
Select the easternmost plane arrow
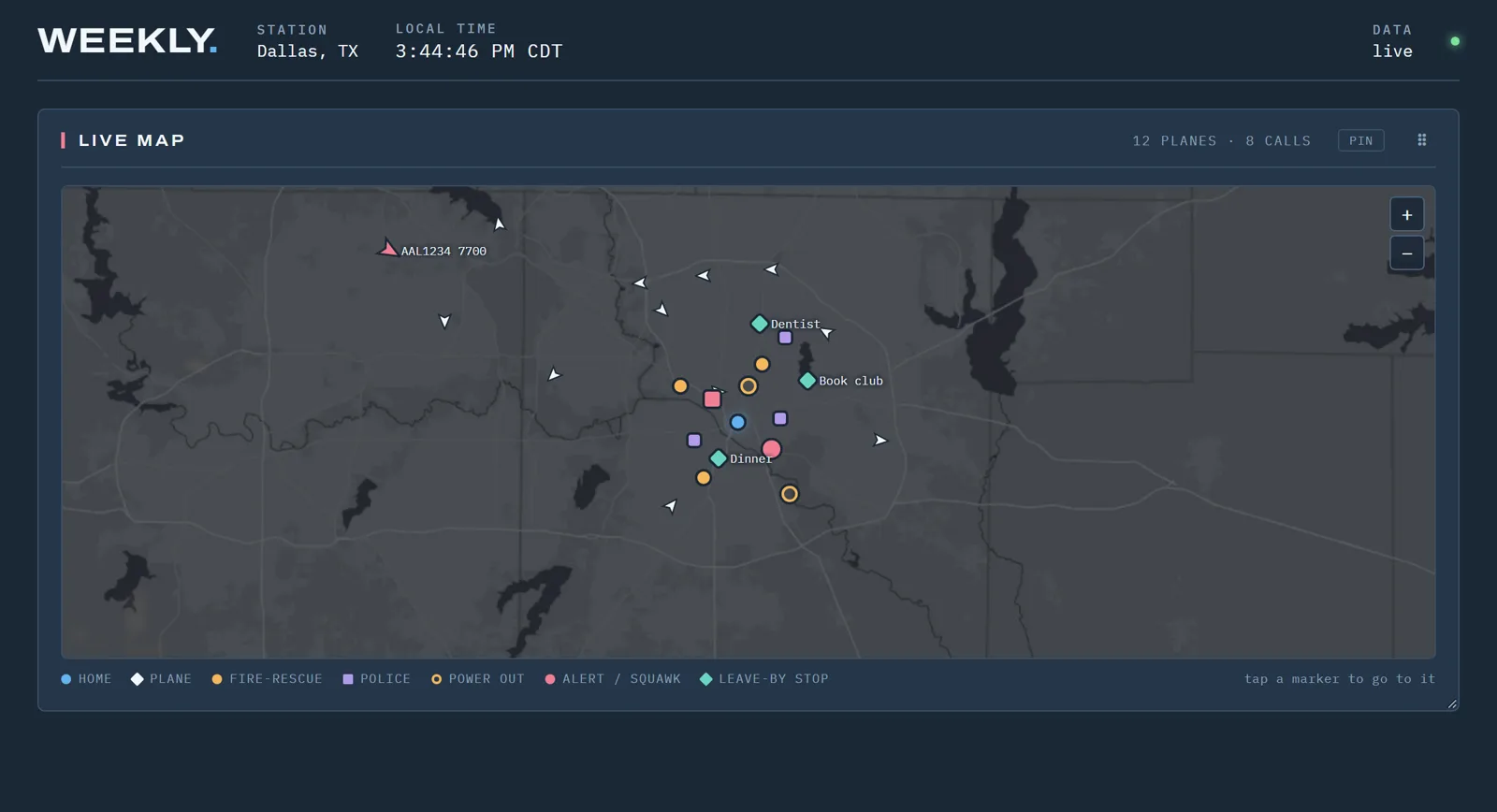[x=879, y=440]
